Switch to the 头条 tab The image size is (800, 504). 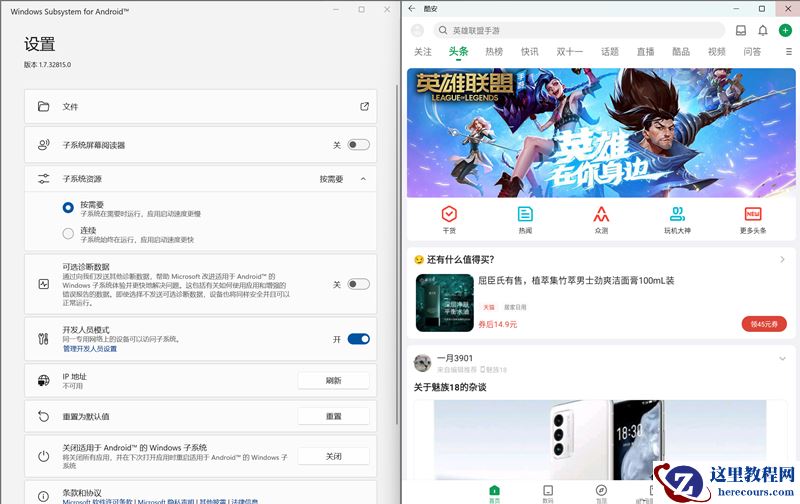(458, 52)
